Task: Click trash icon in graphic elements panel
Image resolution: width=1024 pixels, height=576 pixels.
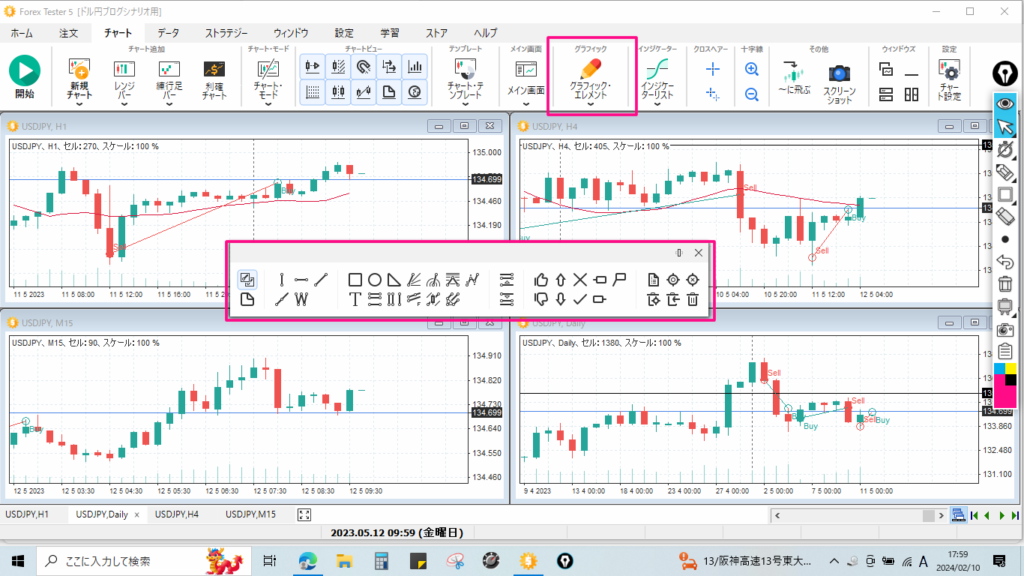Action: [x=693, y=300]
